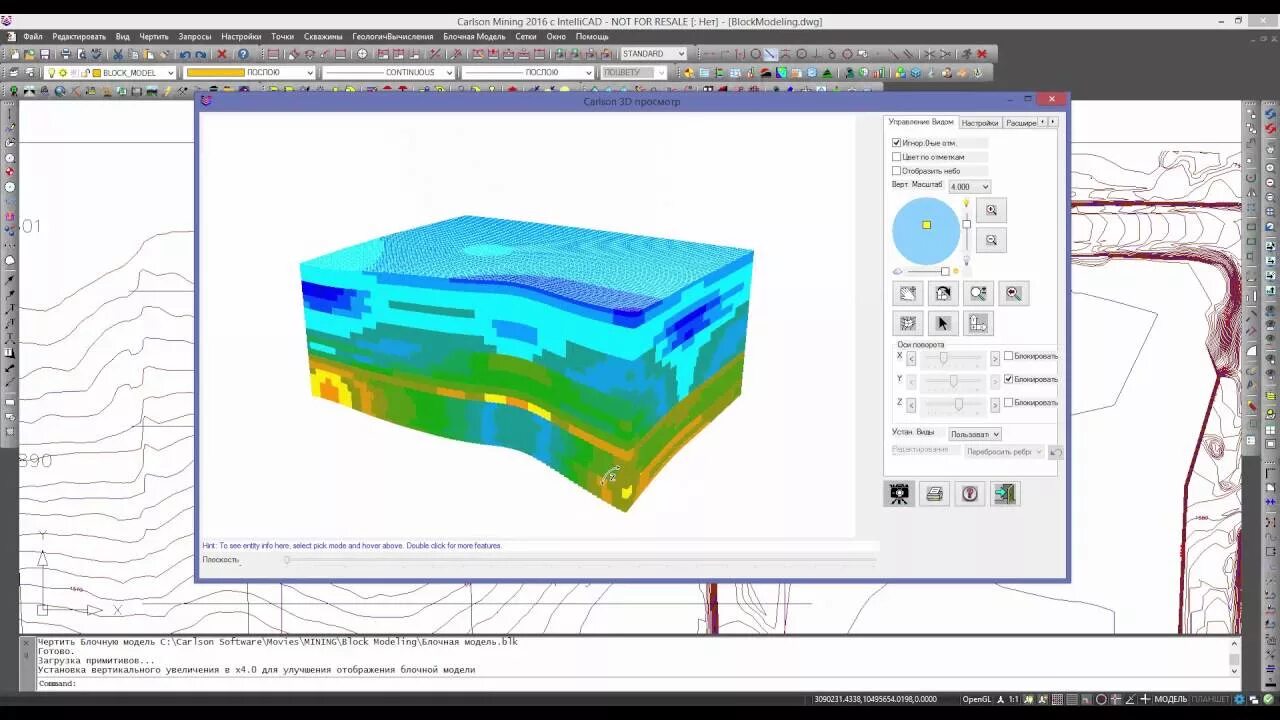1280x720 pixels.
Task: Click the Open folder icon in main toolbar
Action: coord(30,54)
